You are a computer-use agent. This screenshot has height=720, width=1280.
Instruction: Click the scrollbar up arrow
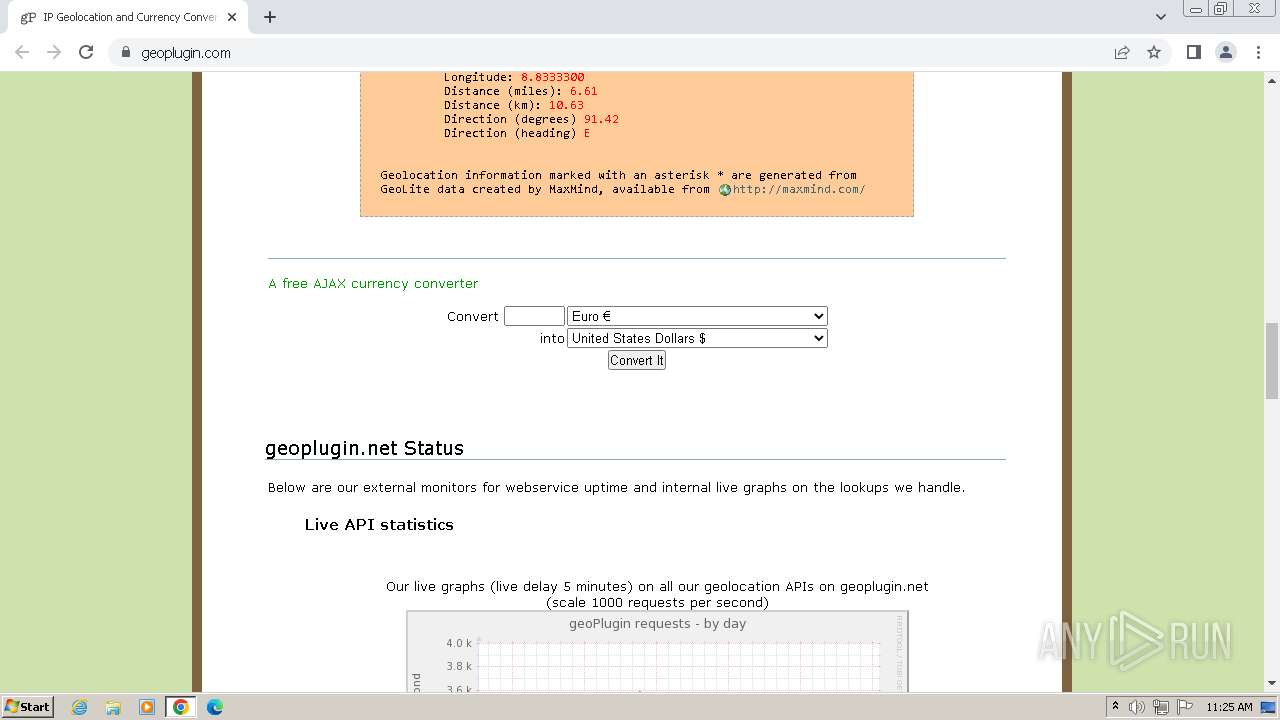[1272, 79]
